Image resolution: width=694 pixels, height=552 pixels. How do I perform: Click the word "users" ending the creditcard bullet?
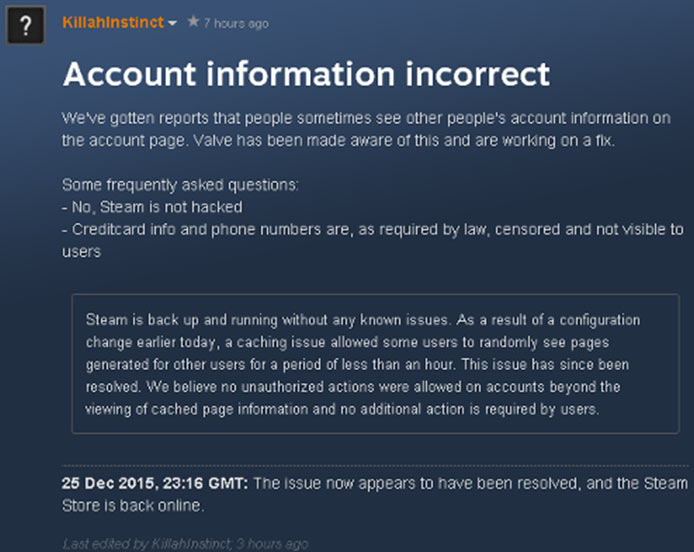tap(81, 252)
